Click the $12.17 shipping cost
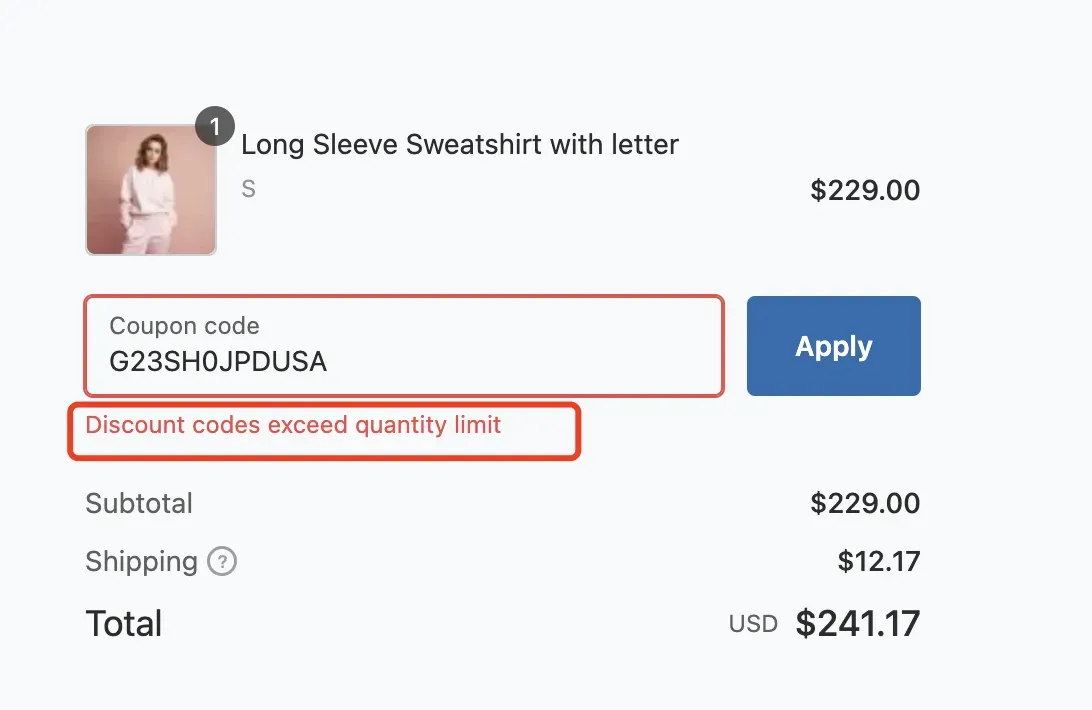The width and height of the screenshot is (1092, 710). [878, 562]
